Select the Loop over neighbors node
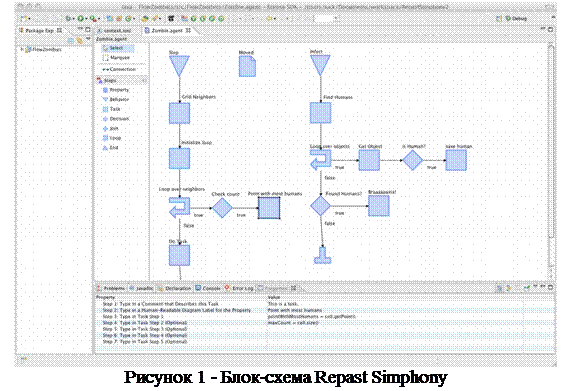 pos(179,207)
